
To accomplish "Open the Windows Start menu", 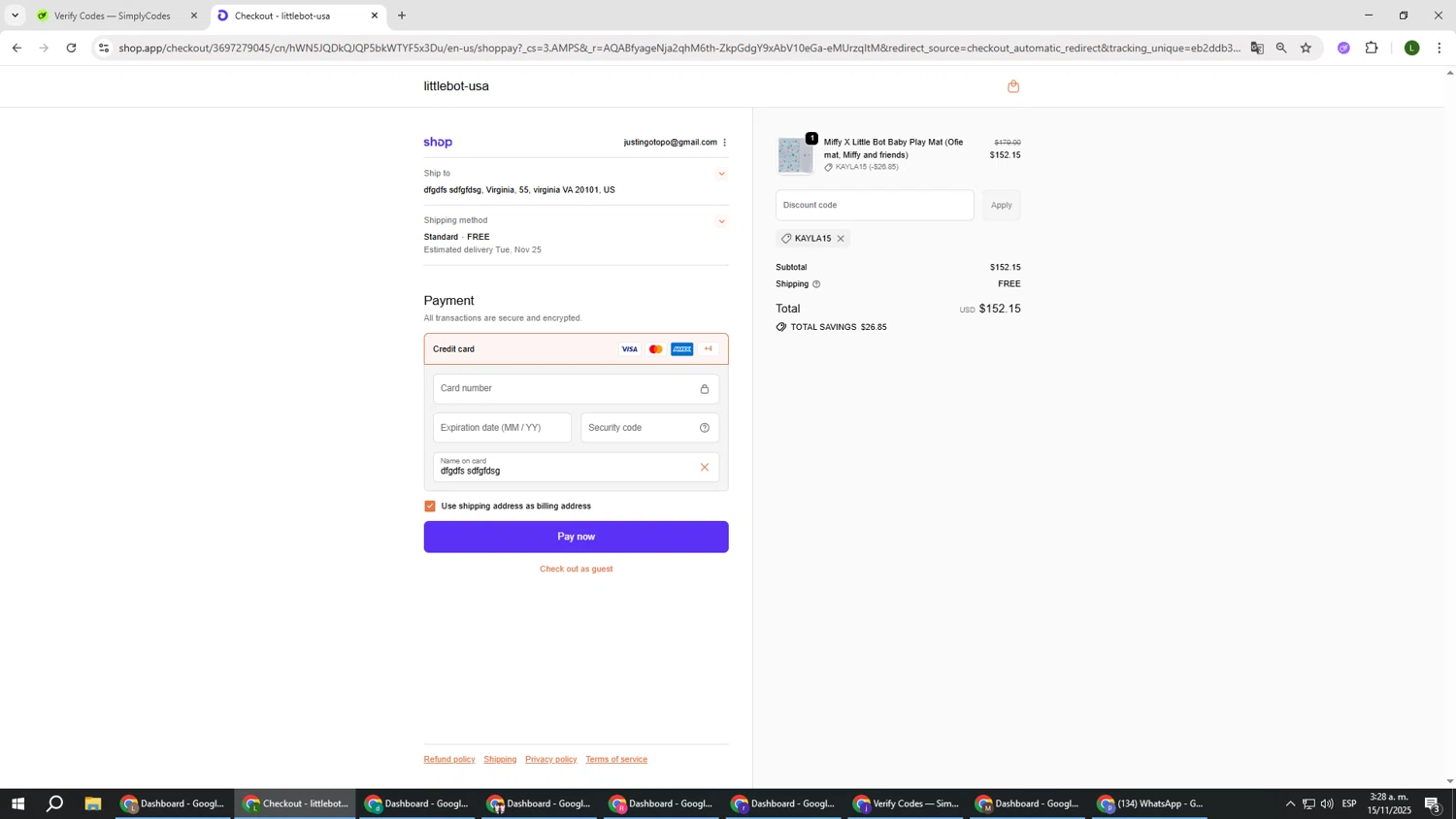I will pyautogui.click(x=17, y=803).
